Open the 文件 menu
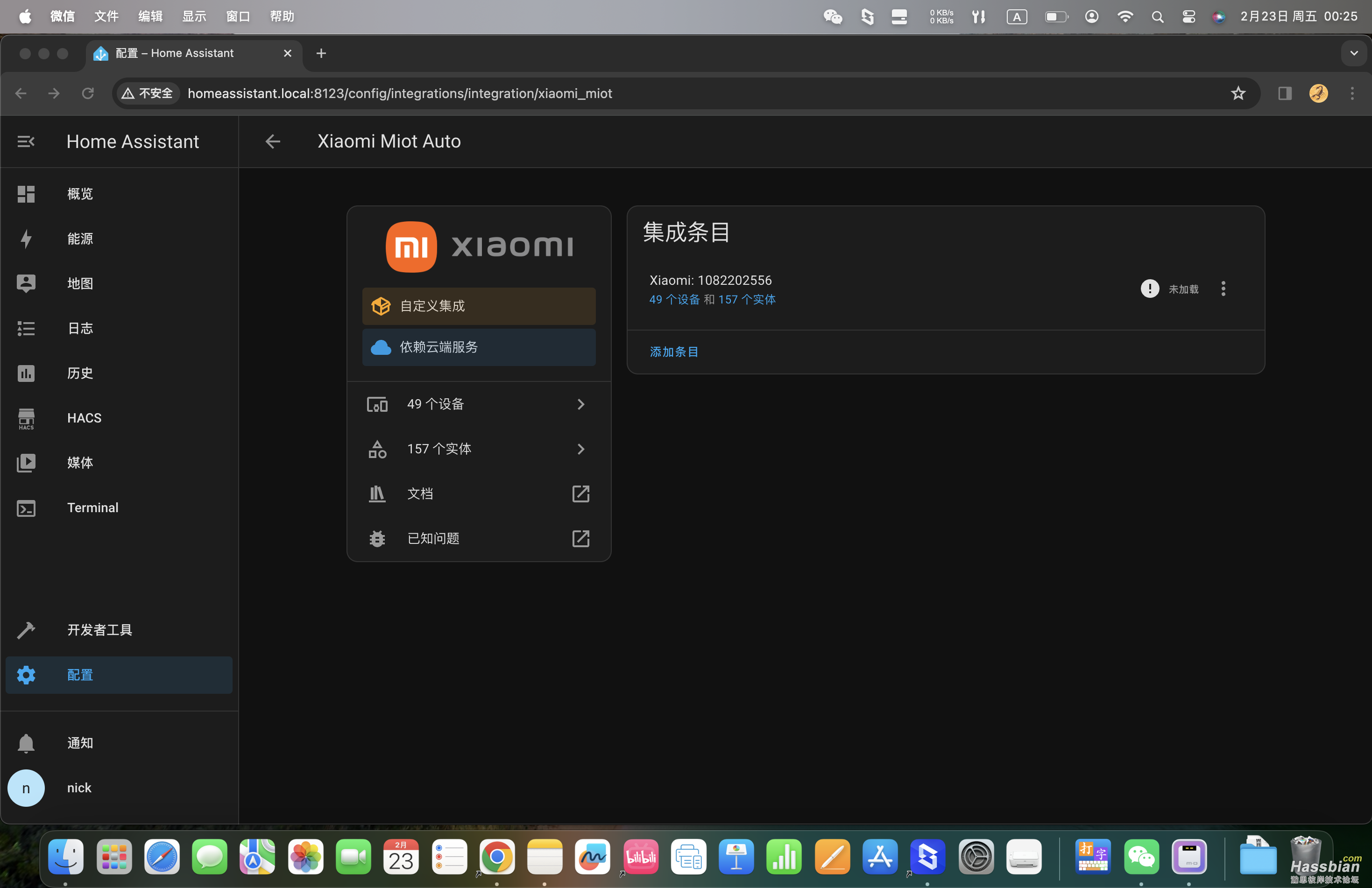This screenshot has height=888, width=1372. click(x=106, y=16)
